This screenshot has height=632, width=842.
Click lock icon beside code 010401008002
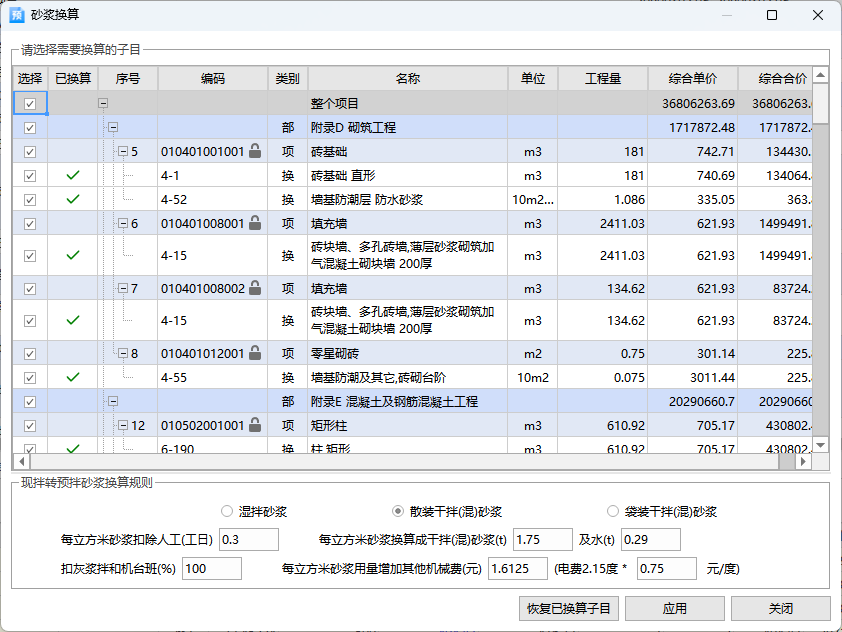(x=255, y=289)
